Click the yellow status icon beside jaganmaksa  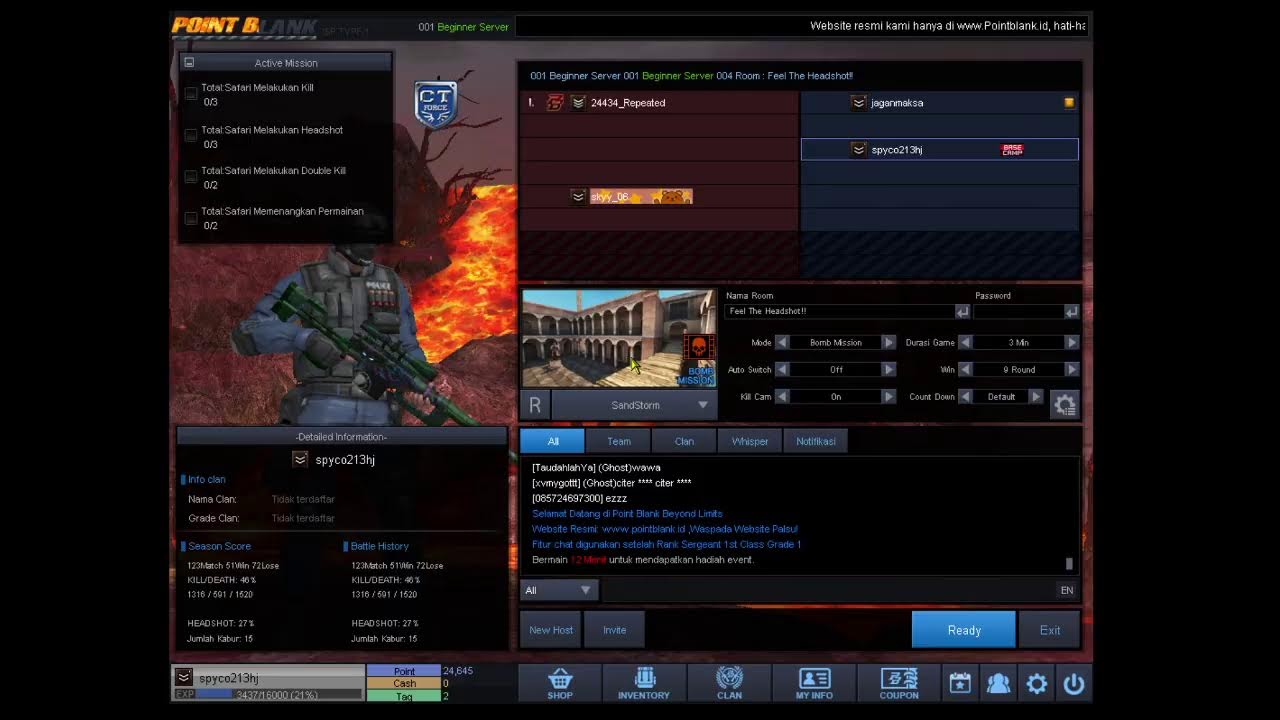click(1069, 103)
